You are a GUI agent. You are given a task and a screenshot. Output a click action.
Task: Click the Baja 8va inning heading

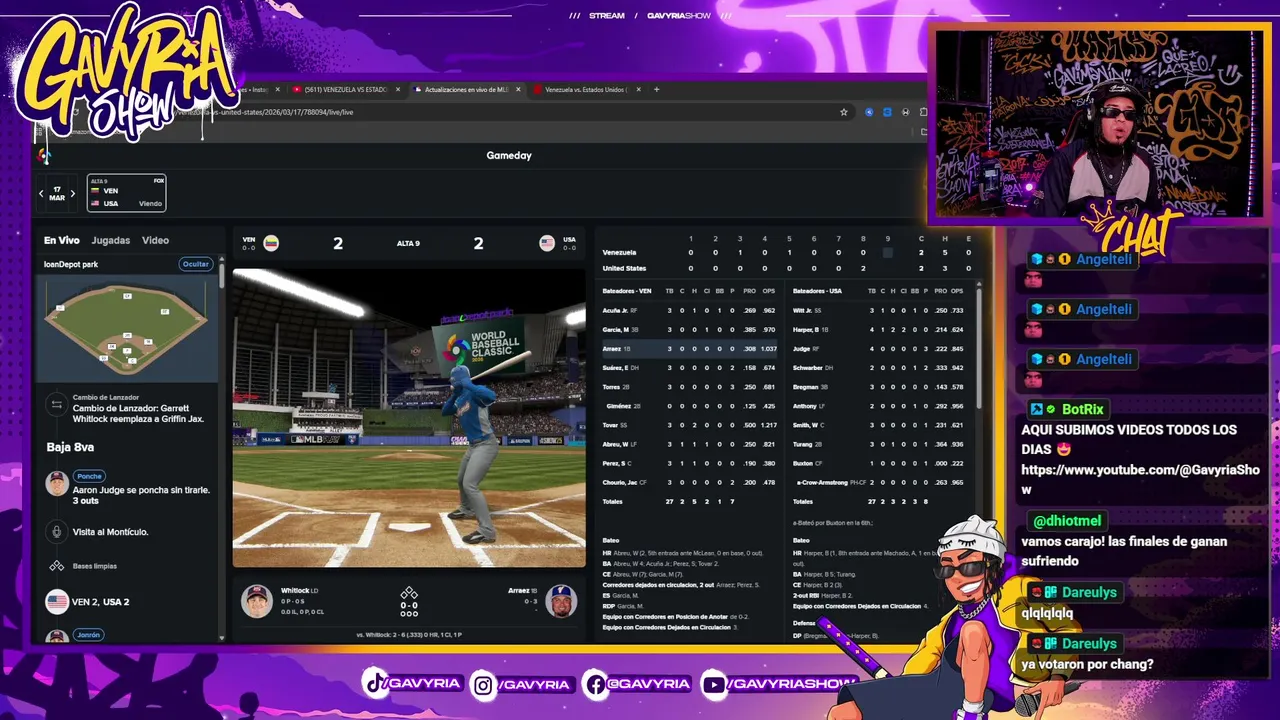click(x=70, y=447)
